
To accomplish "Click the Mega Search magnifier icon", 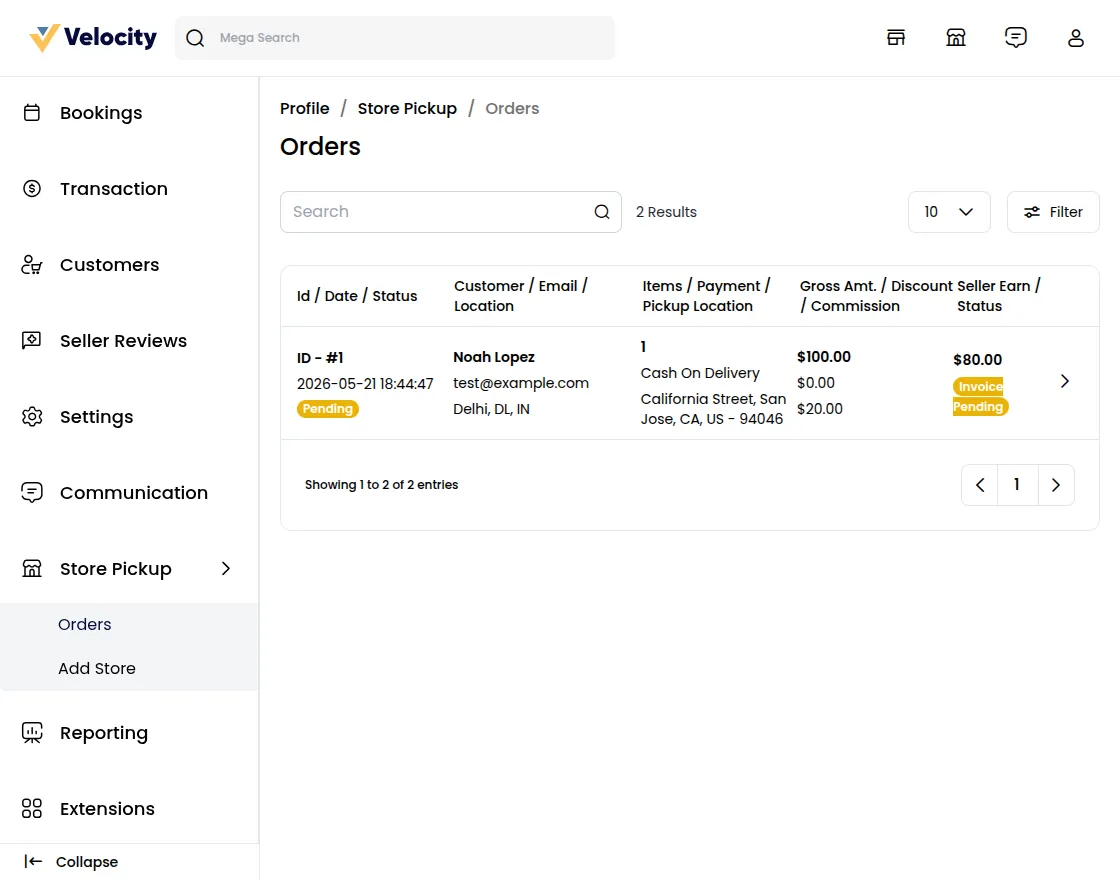I will 195,38.
